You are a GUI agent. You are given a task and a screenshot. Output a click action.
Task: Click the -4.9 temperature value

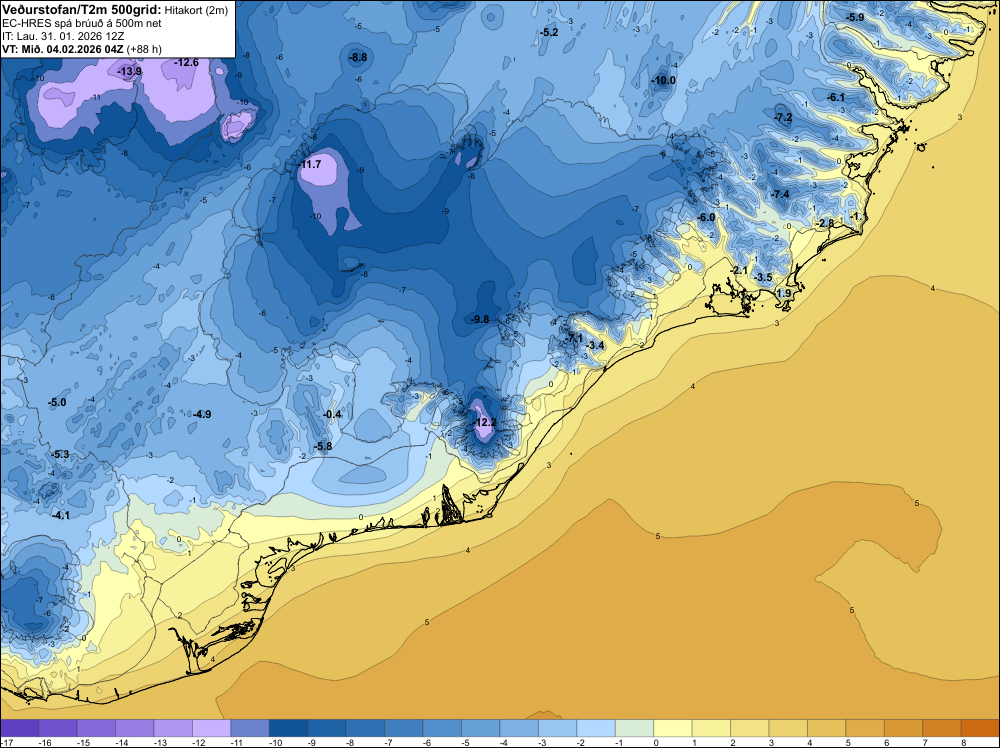pos(202,414)
